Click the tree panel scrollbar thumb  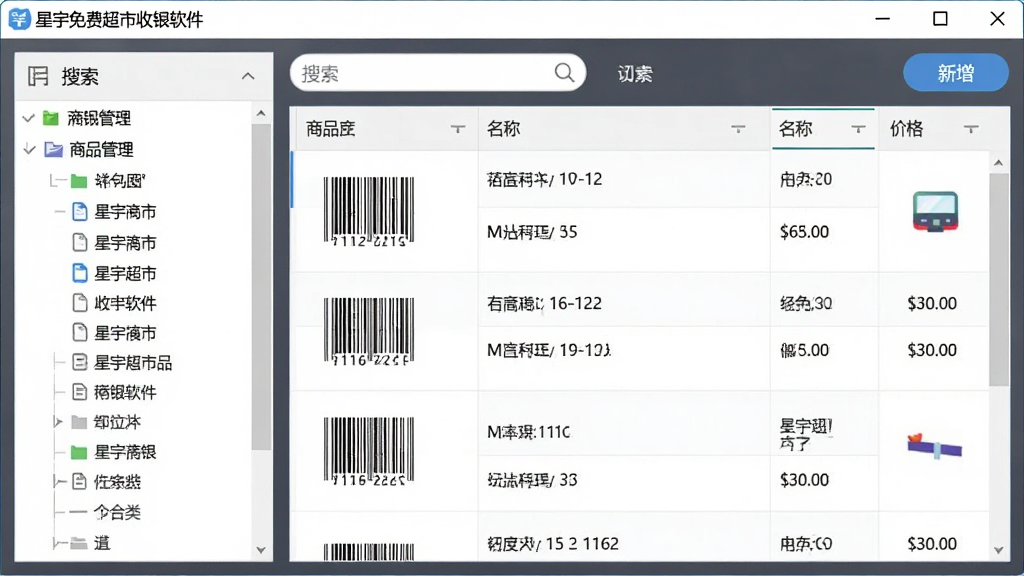tap(261, 287)
